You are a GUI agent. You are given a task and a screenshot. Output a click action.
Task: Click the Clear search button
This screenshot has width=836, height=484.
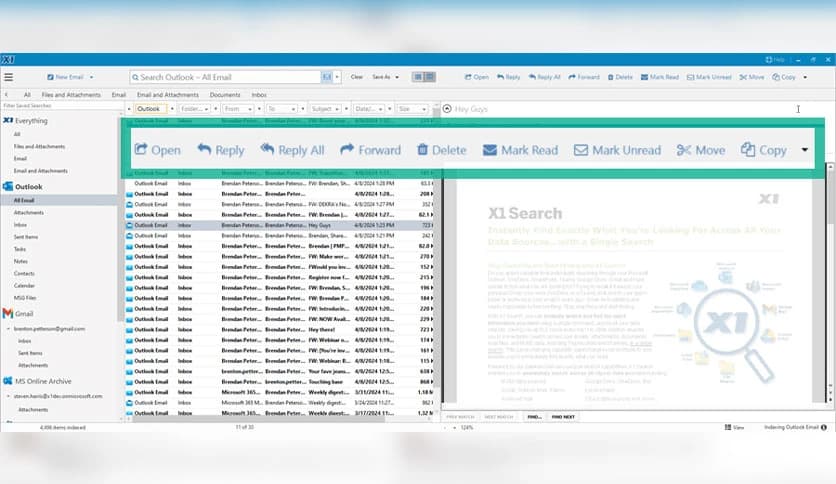pyautogui.click(x=357, y=77)
